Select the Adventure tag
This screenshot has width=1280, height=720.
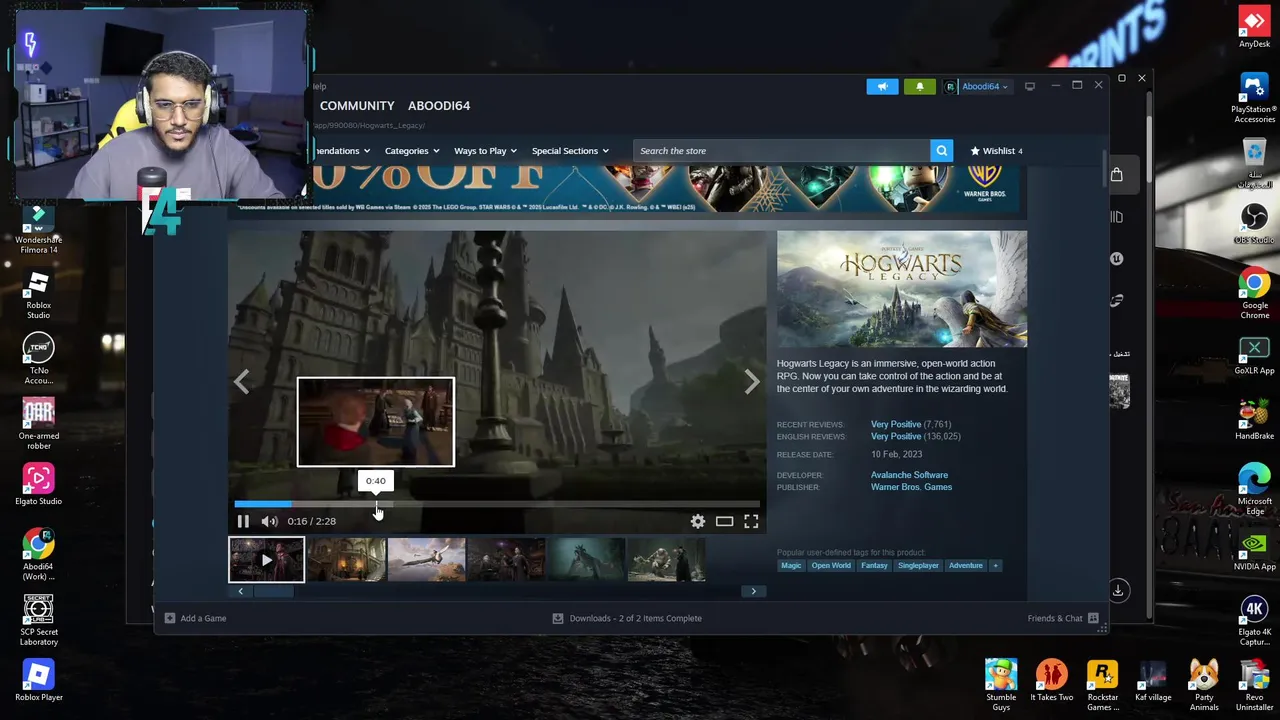pyautogui.click(x=966, y=566)
